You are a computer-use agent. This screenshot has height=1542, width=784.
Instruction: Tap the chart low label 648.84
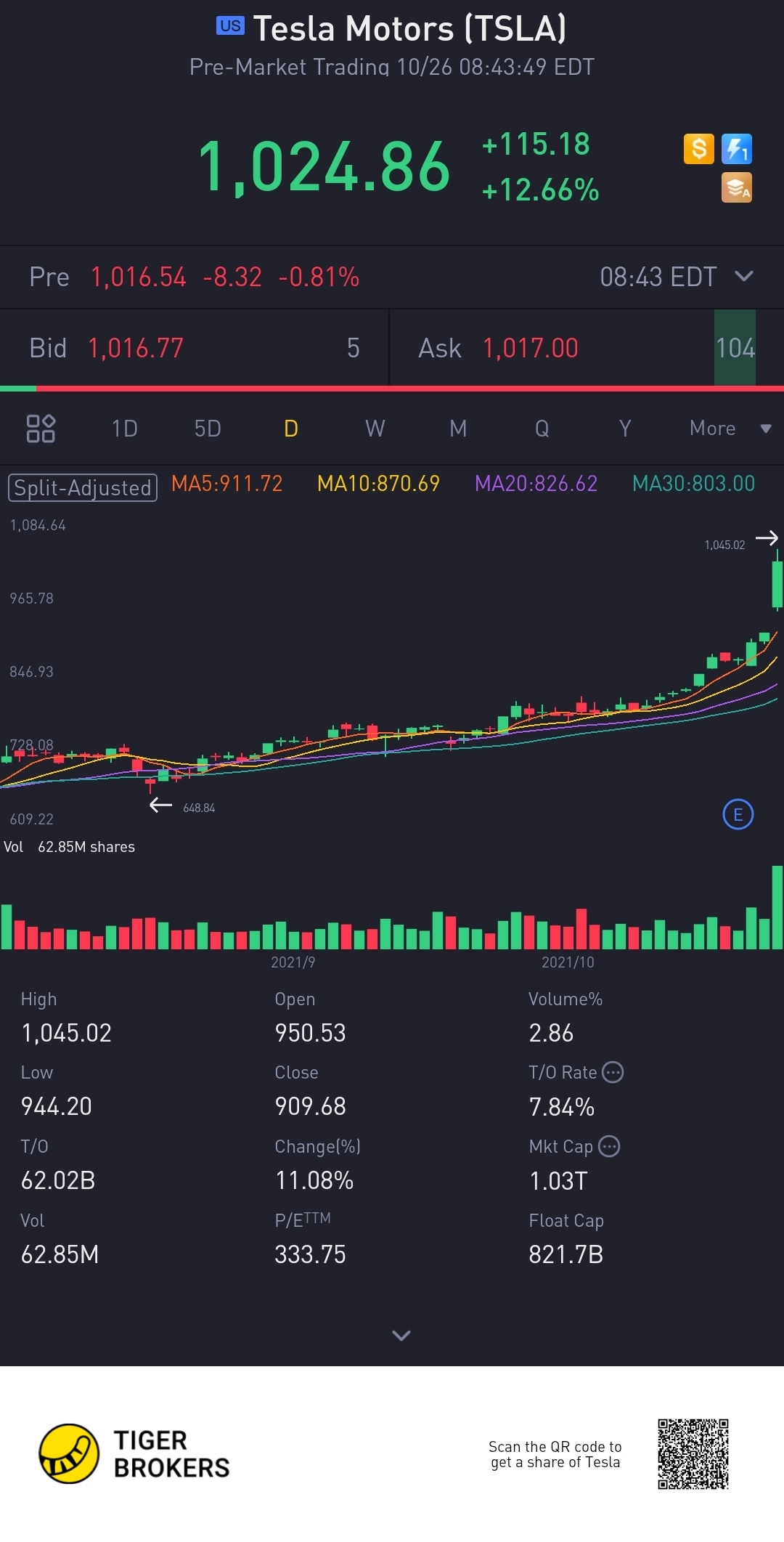(x=199, y=808)
